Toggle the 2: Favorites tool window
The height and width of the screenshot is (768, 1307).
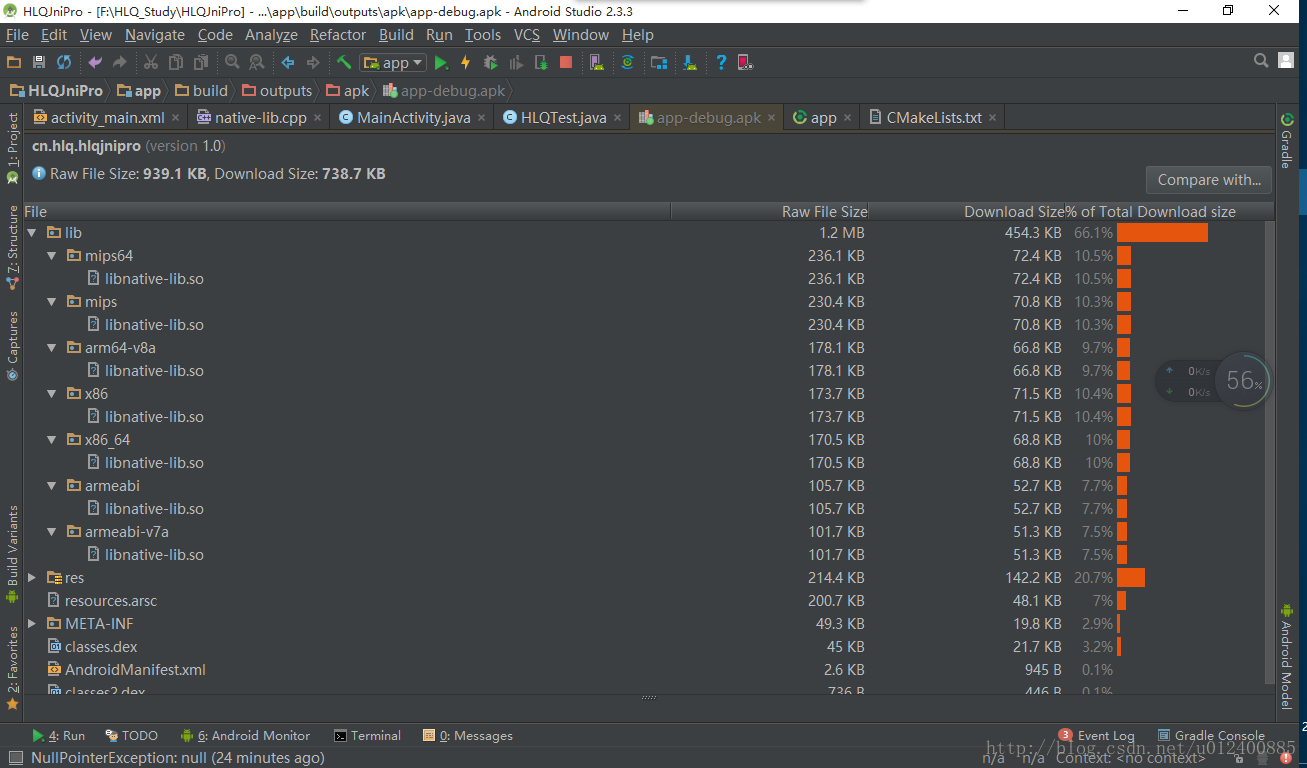tap(13, 667)
